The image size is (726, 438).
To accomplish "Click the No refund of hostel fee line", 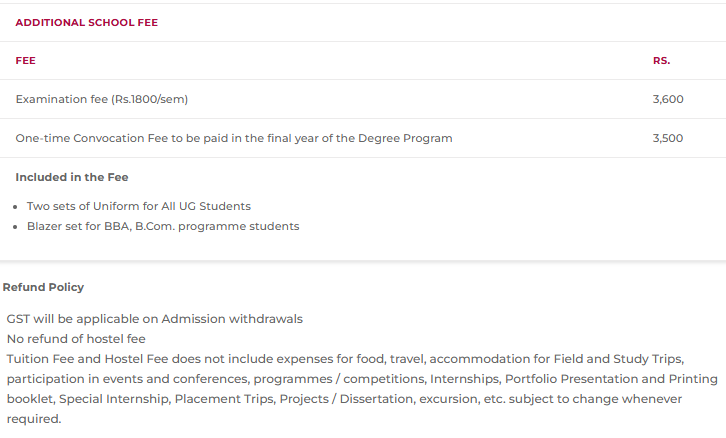I will (76, 339).
